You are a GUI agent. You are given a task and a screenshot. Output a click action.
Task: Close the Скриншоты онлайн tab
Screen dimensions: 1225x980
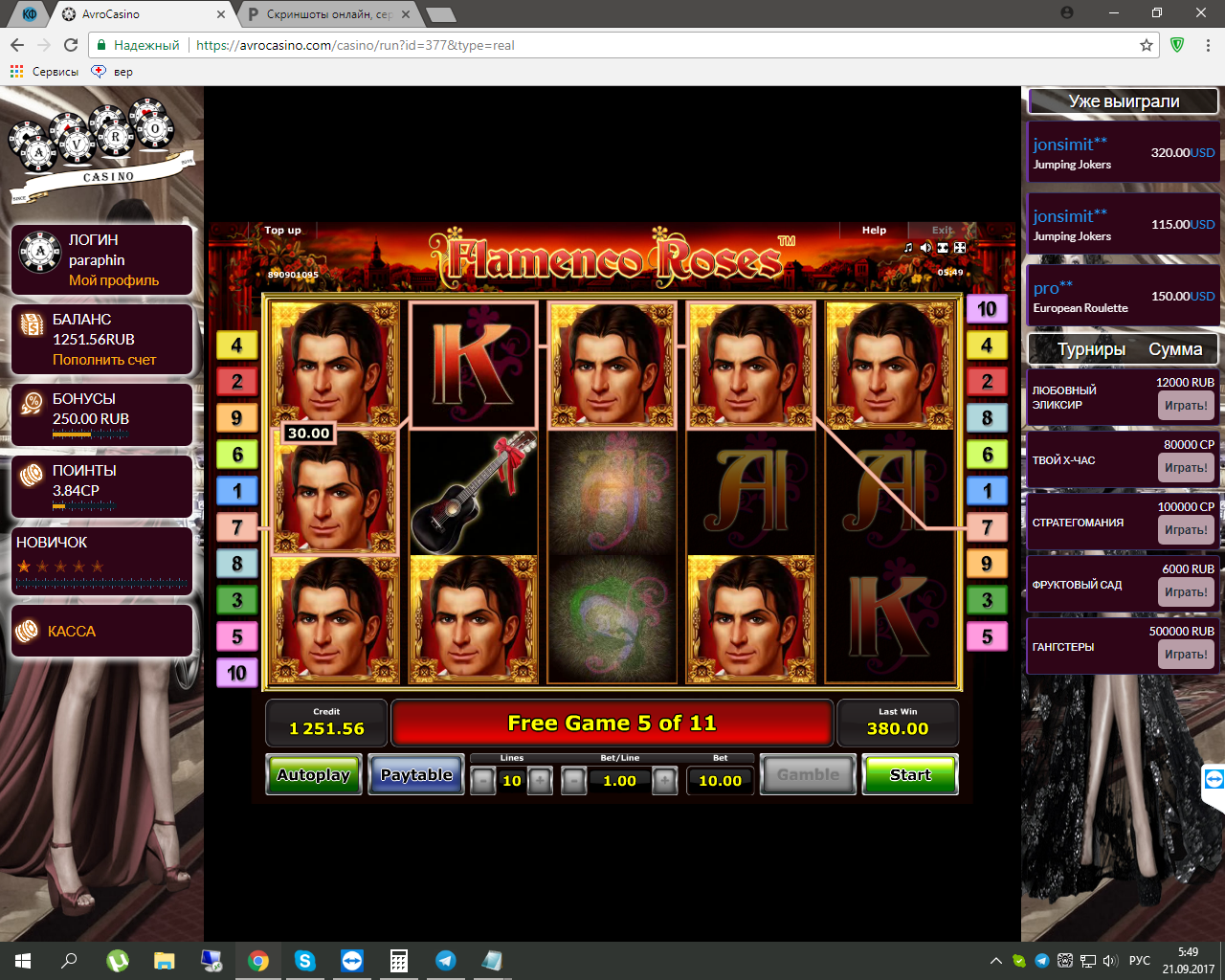[406, 14]
